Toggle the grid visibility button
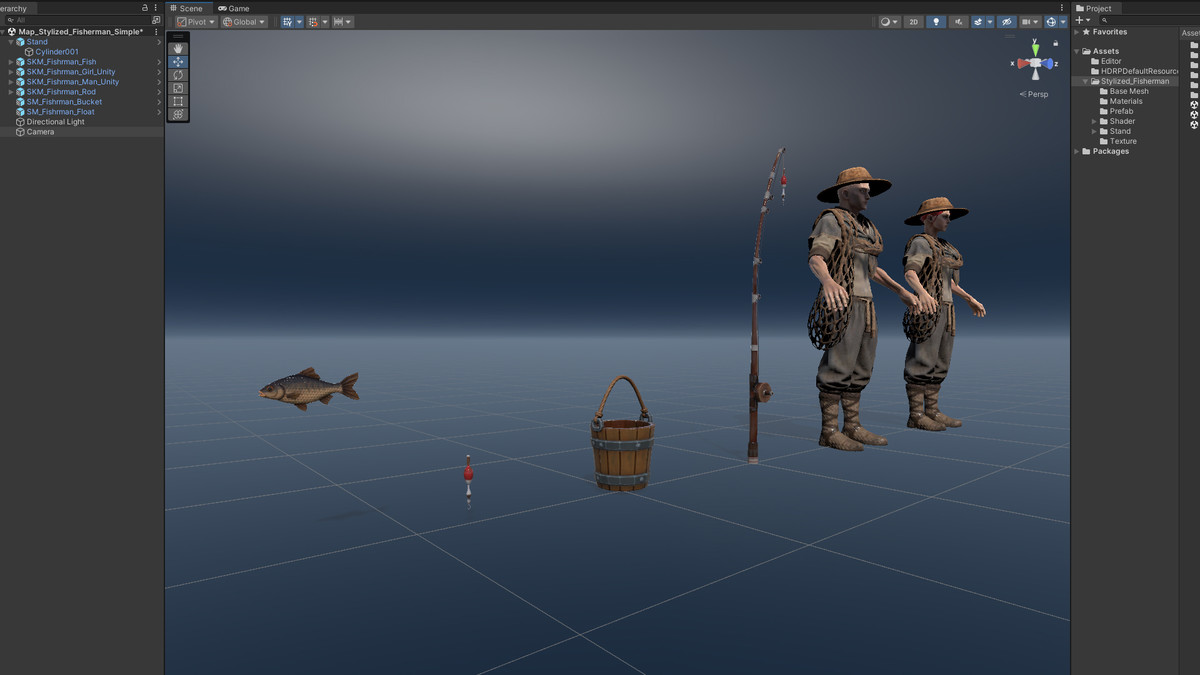 pos(287,21)
